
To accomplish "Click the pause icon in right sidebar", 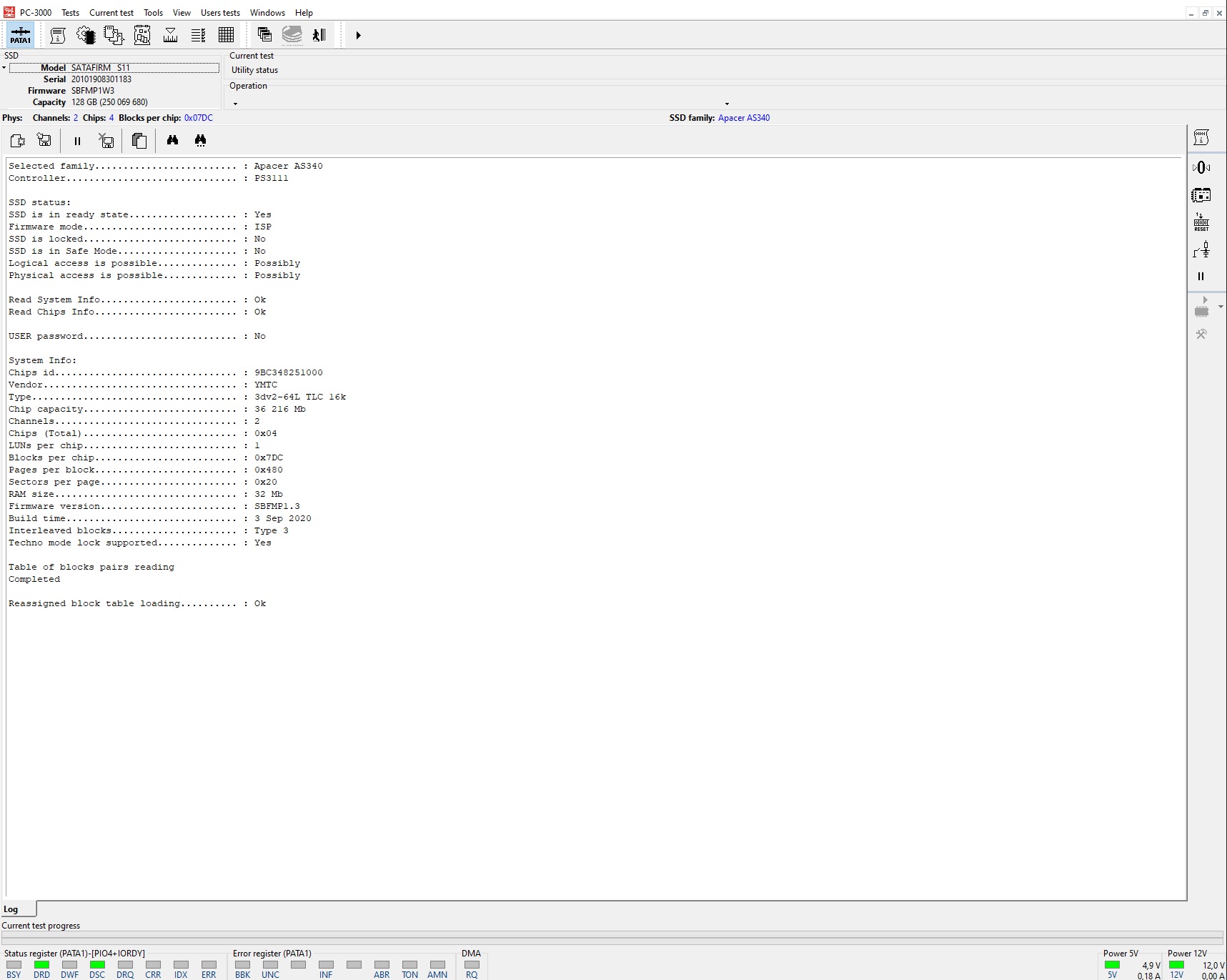I will coord(1201,277).
